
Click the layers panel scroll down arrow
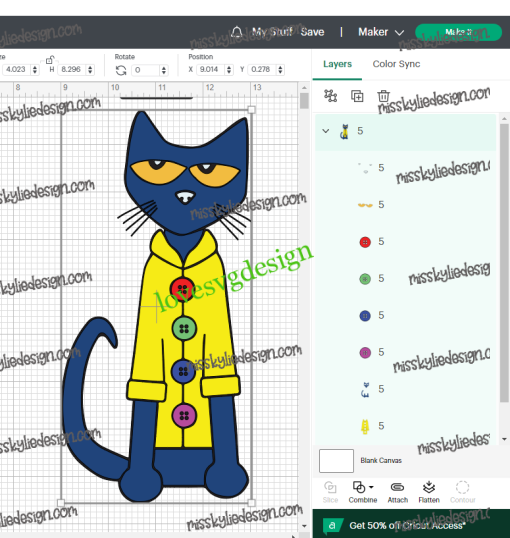[504, 439]
